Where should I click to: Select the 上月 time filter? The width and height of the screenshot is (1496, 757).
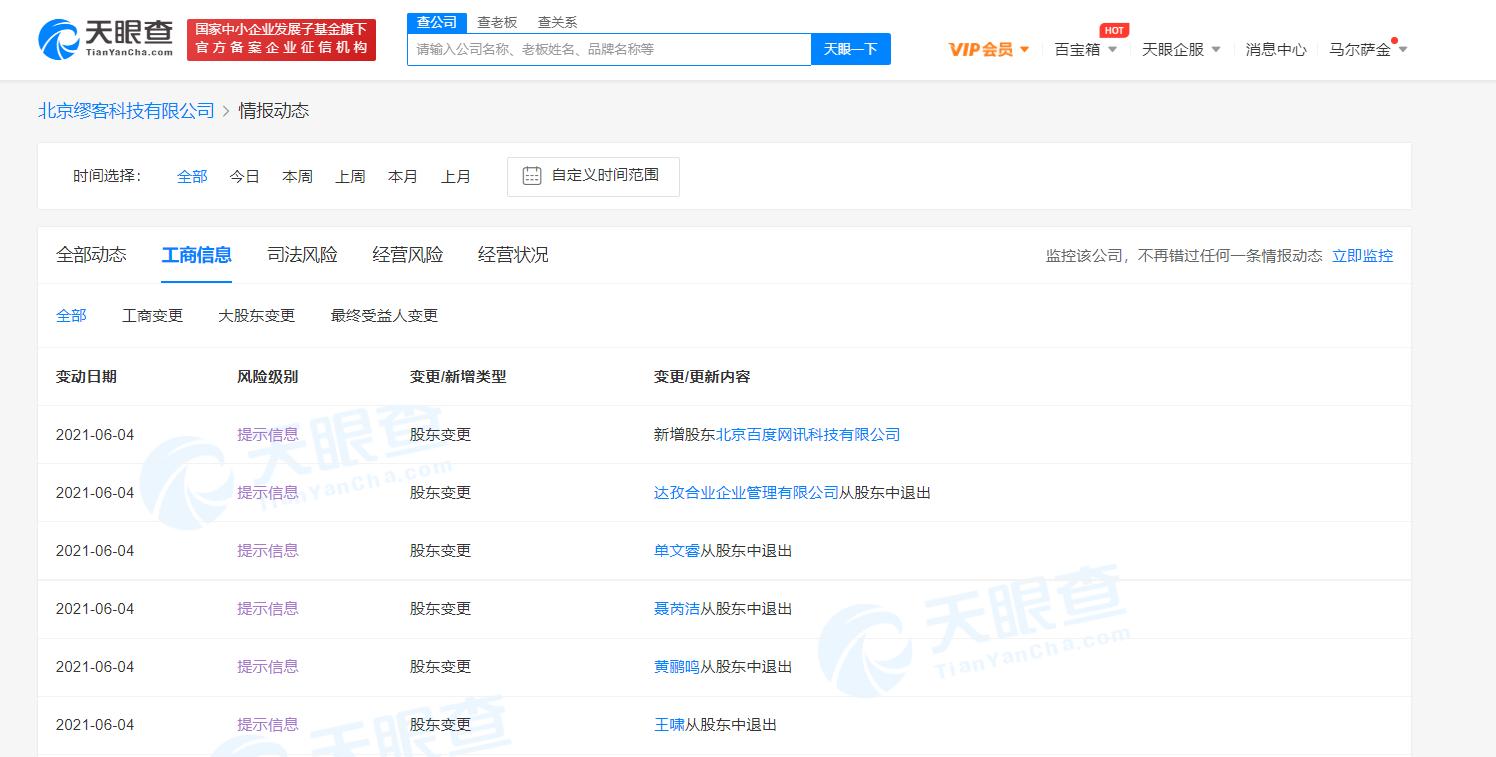pyautogui.click(x=456, y=176)
